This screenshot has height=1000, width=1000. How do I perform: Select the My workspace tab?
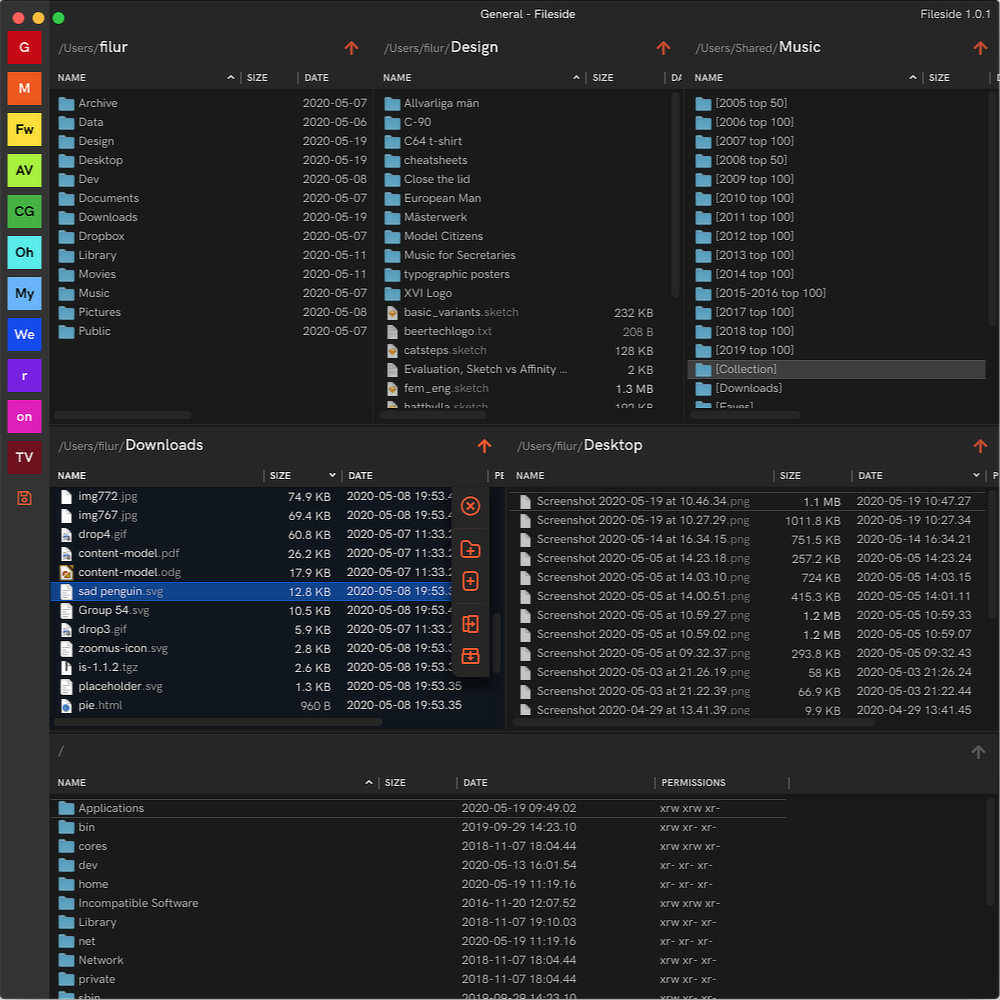(24, 293)
